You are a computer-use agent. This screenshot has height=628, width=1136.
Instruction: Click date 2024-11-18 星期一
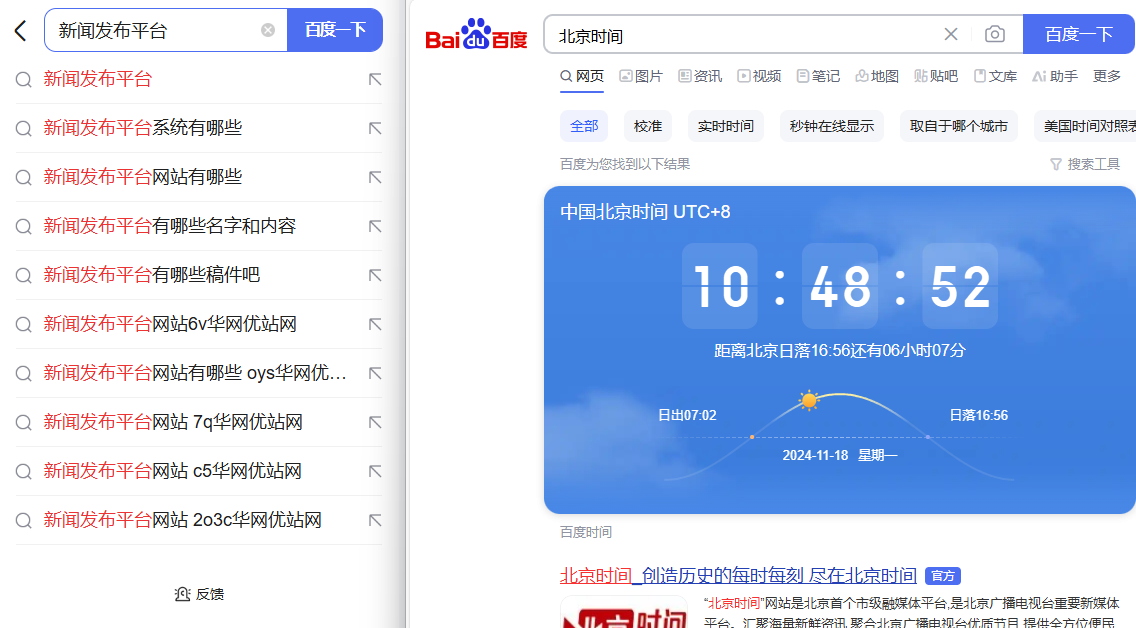click(840, 456)
